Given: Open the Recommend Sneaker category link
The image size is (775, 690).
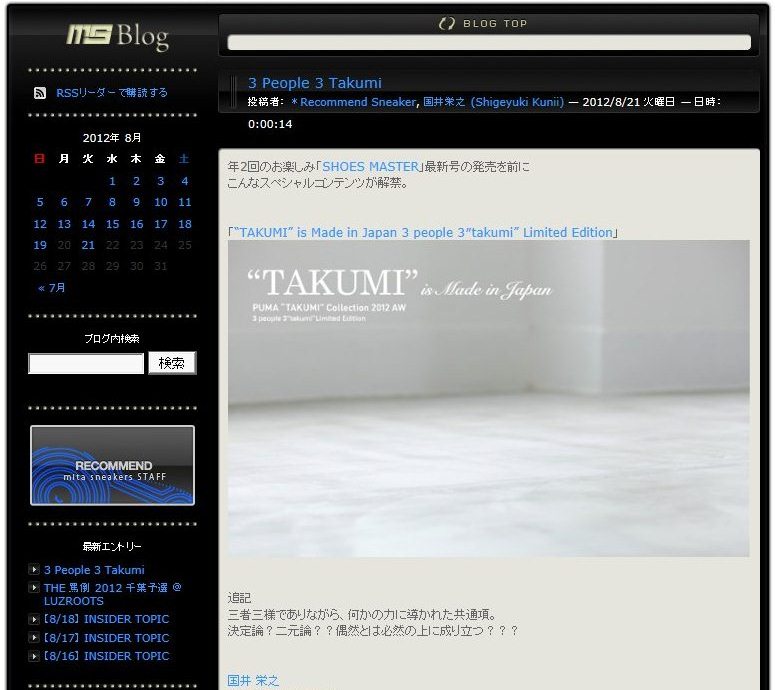Looking at the screenshot, I should 354,102.
